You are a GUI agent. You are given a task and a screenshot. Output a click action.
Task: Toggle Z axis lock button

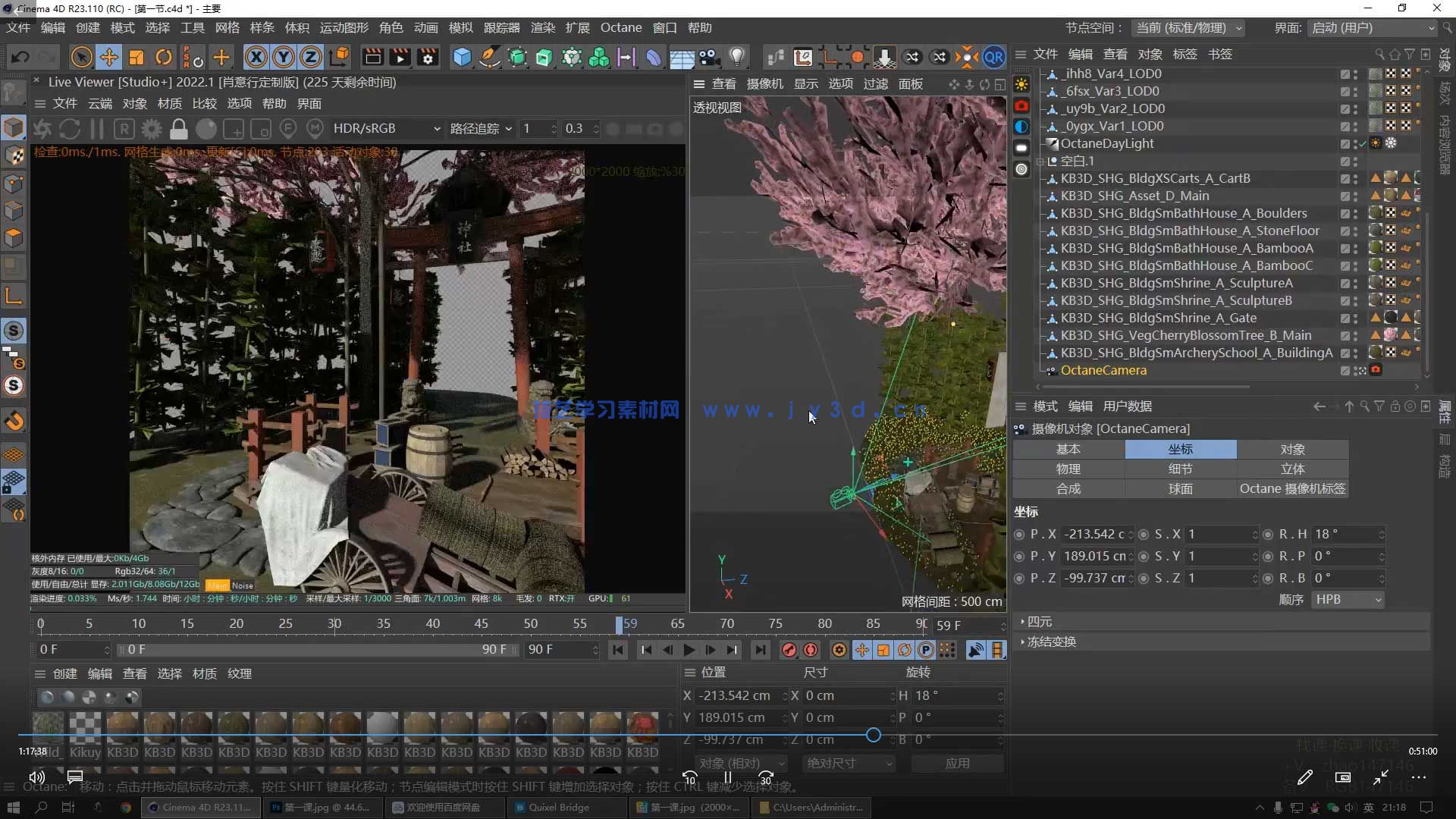311,58
